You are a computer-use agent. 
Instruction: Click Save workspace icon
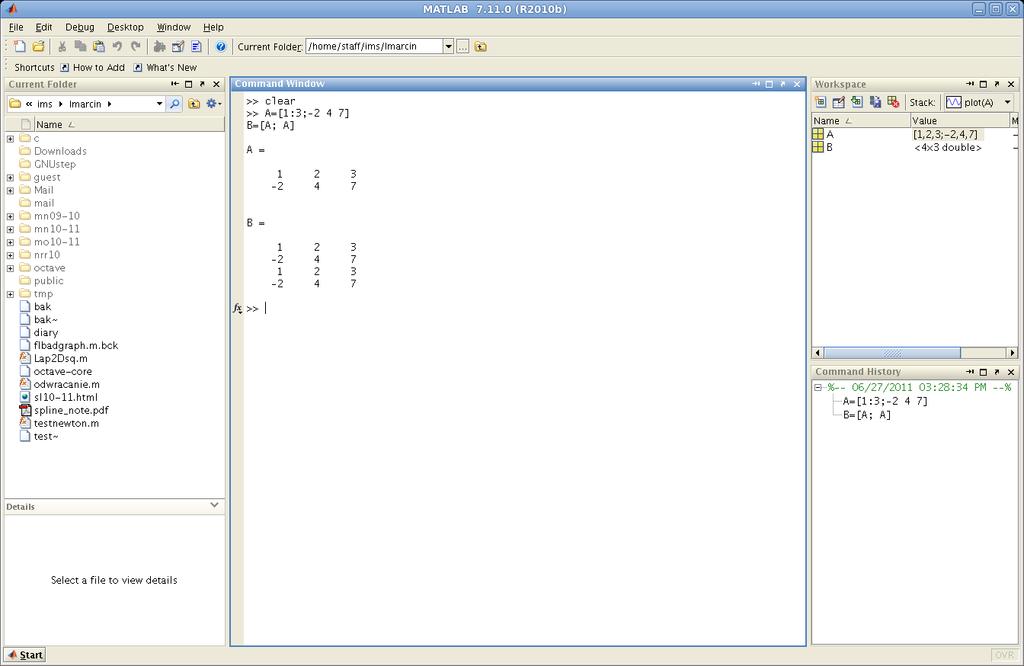coord(875,102)
